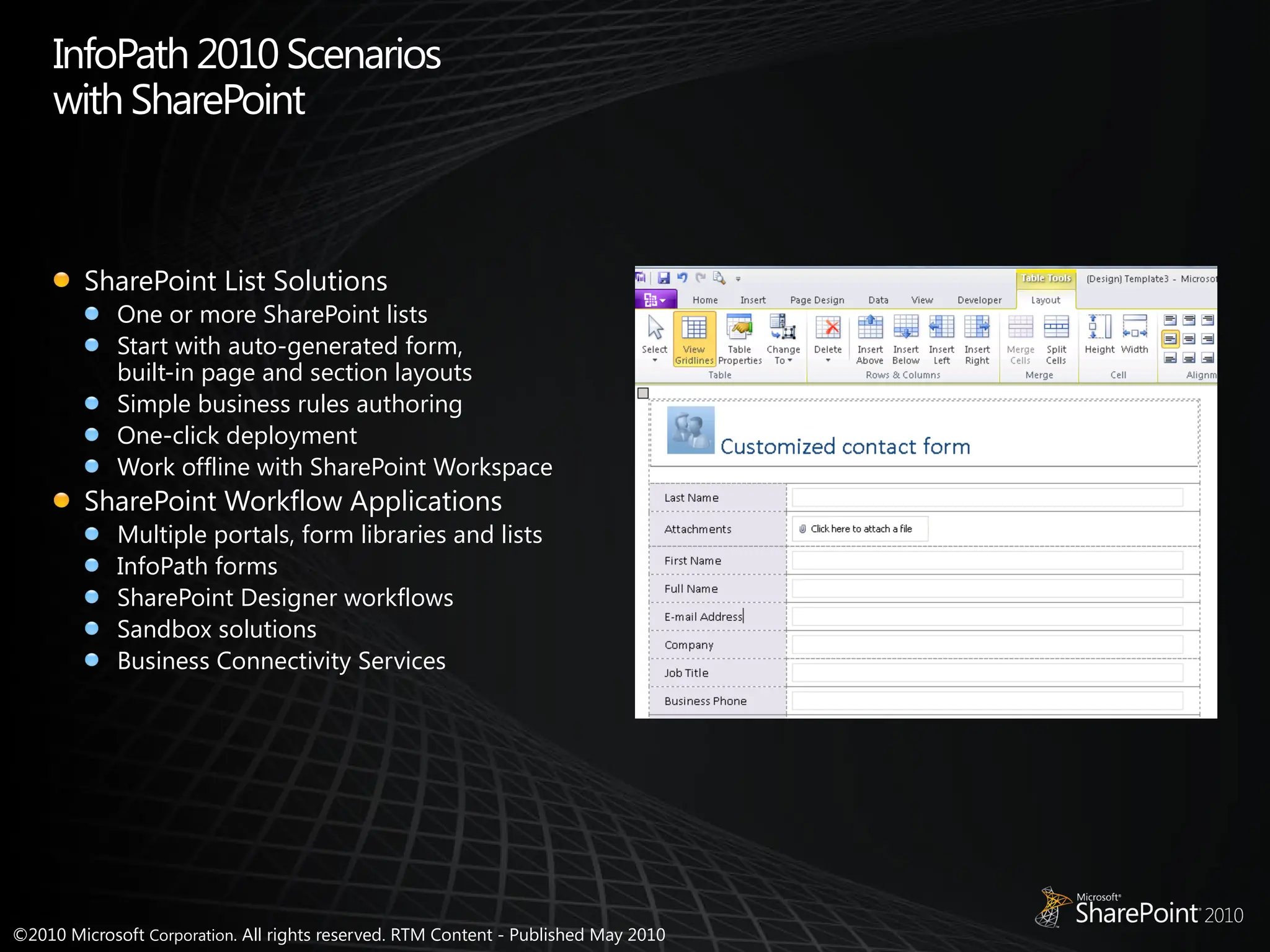Click the Last Name input field
The image size is (1270, 952).
[x=987, y=498]
